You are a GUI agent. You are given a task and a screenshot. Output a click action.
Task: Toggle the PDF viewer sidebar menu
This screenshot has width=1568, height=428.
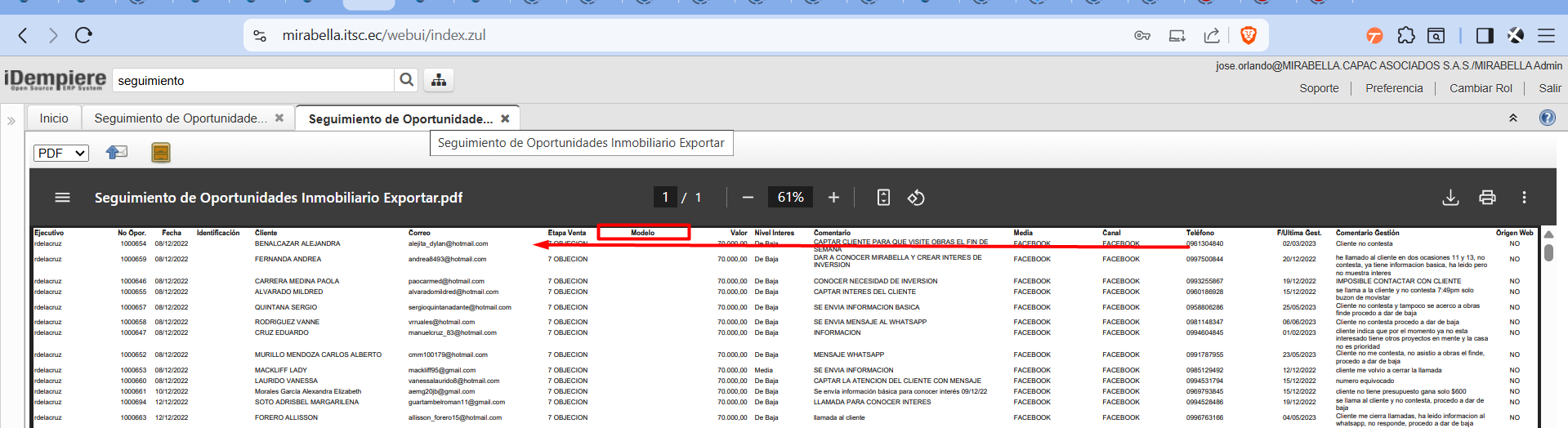62,198
